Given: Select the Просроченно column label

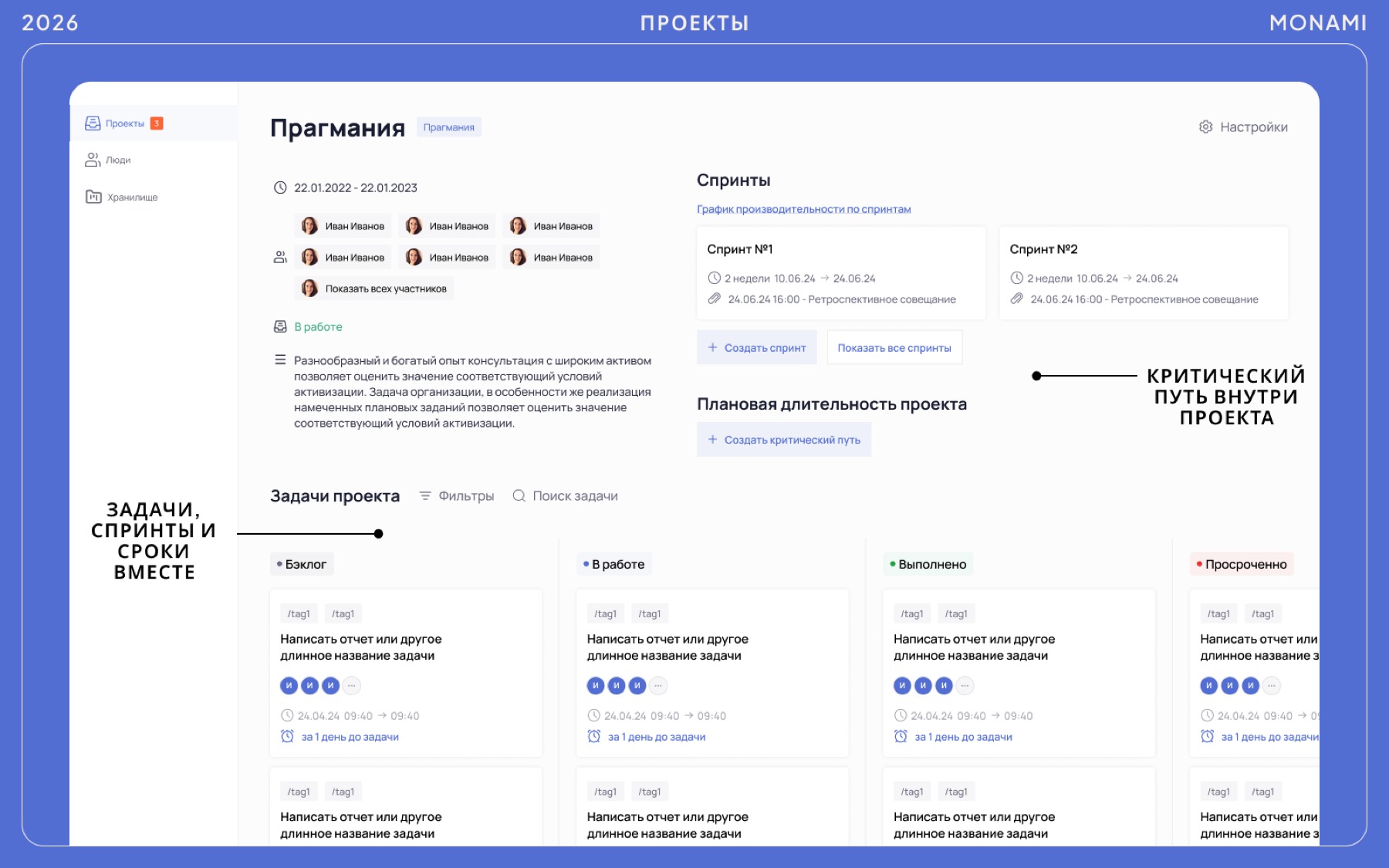Looking at the screenshot, I should 1242,564.
